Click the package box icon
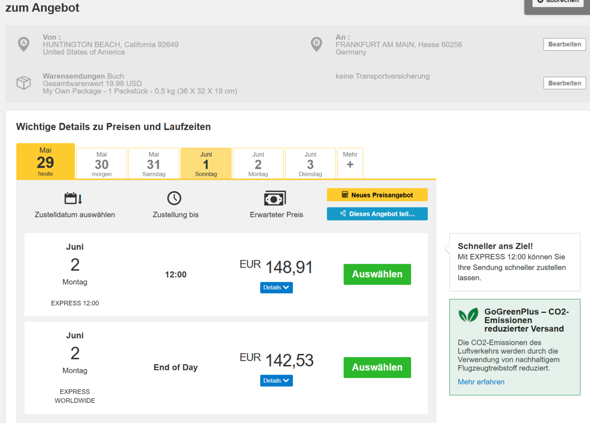Screen dimensions: 590x423 coord(24,83)
